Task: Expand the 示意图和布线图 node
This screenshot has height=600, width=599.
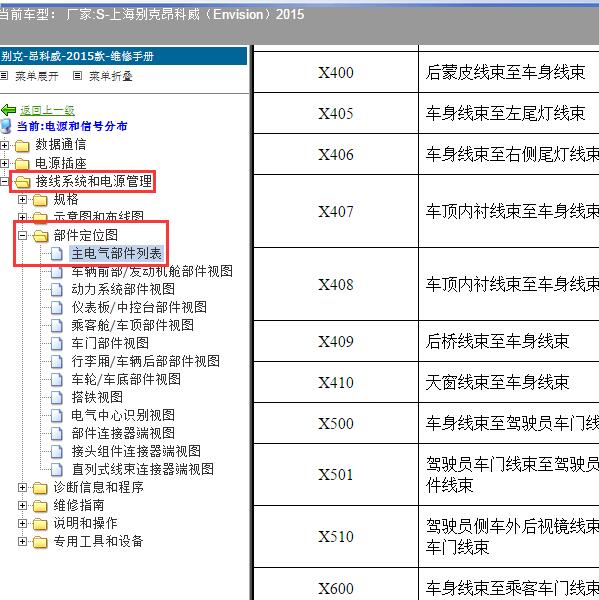Action: click(22, 217)
